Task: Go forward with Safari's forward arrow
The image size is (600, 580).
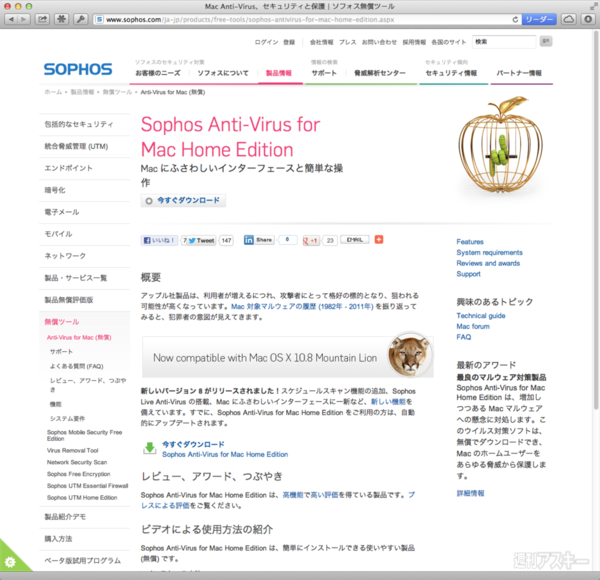Action: (23, 19)
